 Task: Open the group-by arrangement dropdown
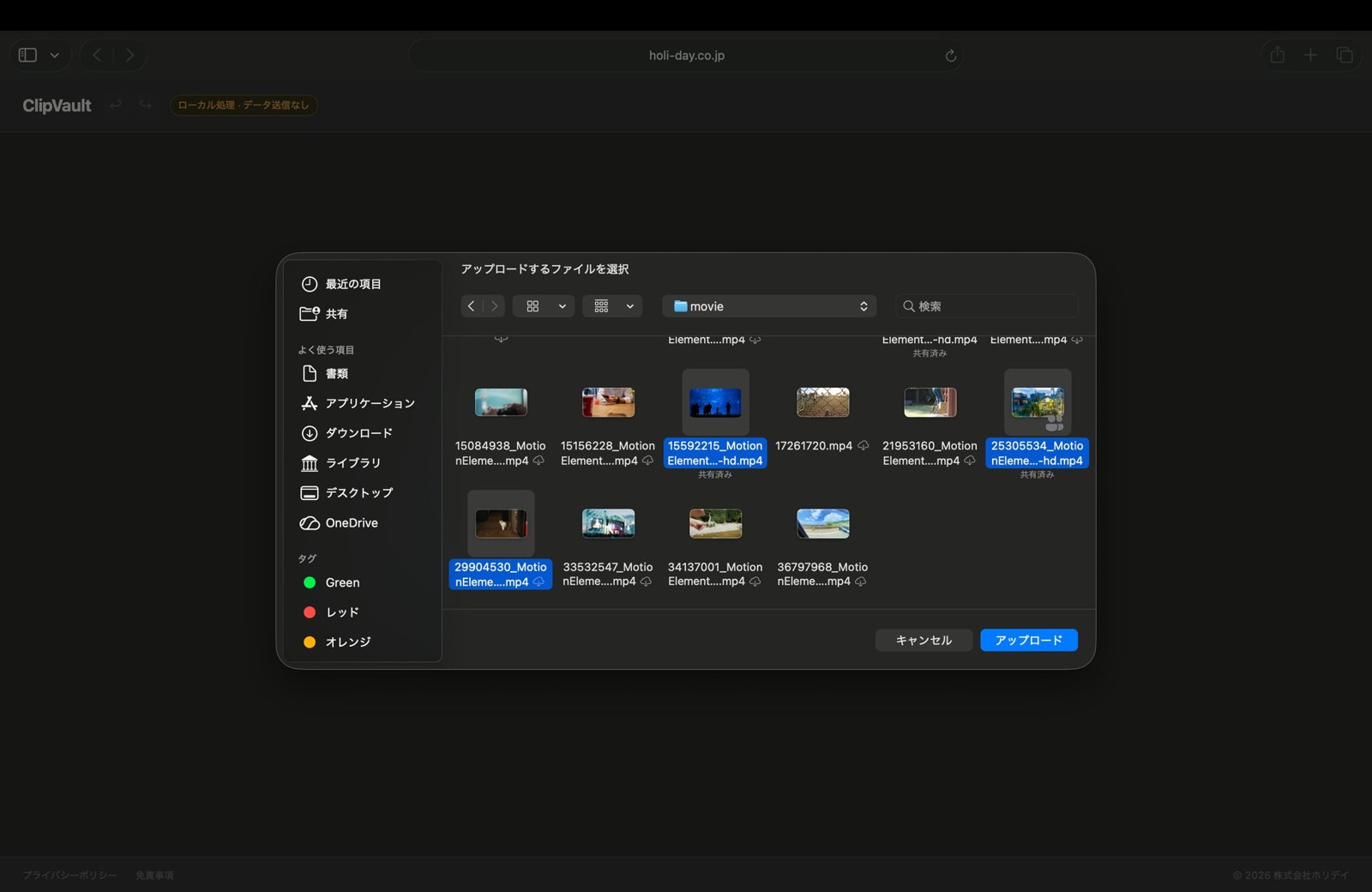click(612, 306)
